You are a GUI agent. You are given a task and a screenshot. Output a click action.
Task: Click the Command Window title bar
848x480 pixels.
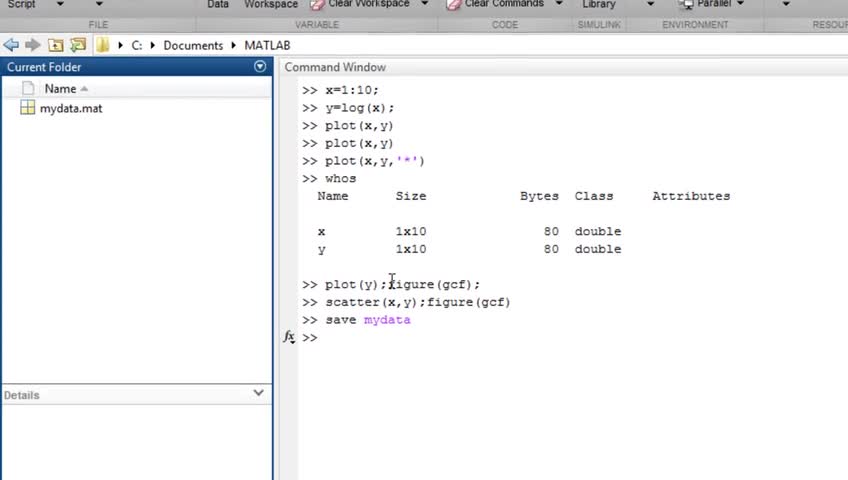564,67
